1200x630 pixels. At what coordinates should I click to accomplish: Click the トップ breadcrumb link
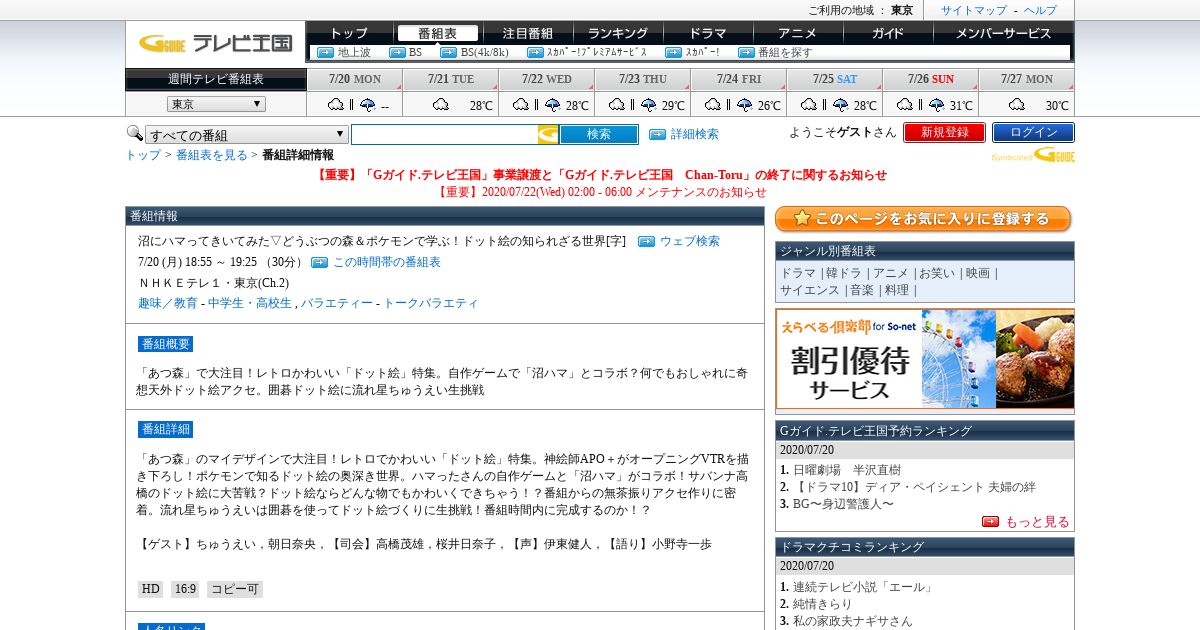click(143, 155)
